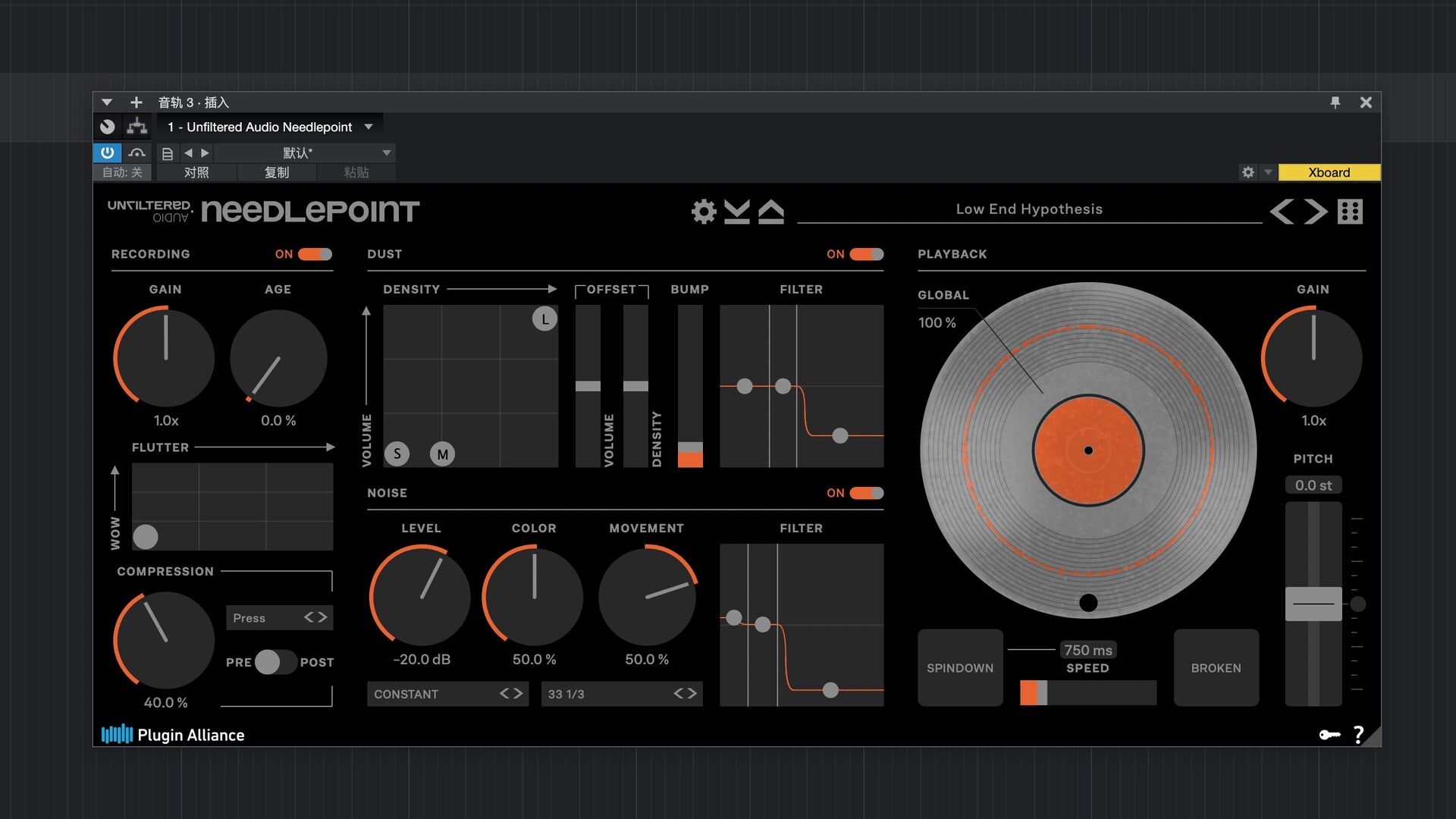Screen dimensions: 1456x819
Task: Click the Bump level slider
Action: [690, 386]
